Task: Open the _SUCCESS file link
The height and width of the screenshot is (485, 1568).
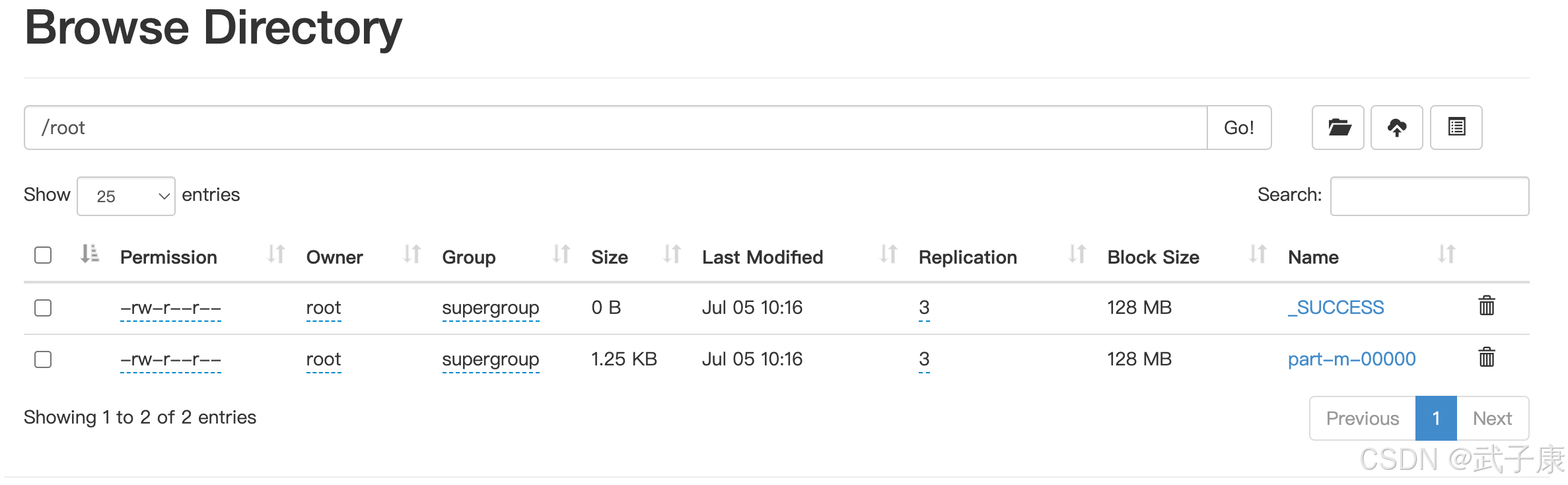Action: click(1336, 308)
